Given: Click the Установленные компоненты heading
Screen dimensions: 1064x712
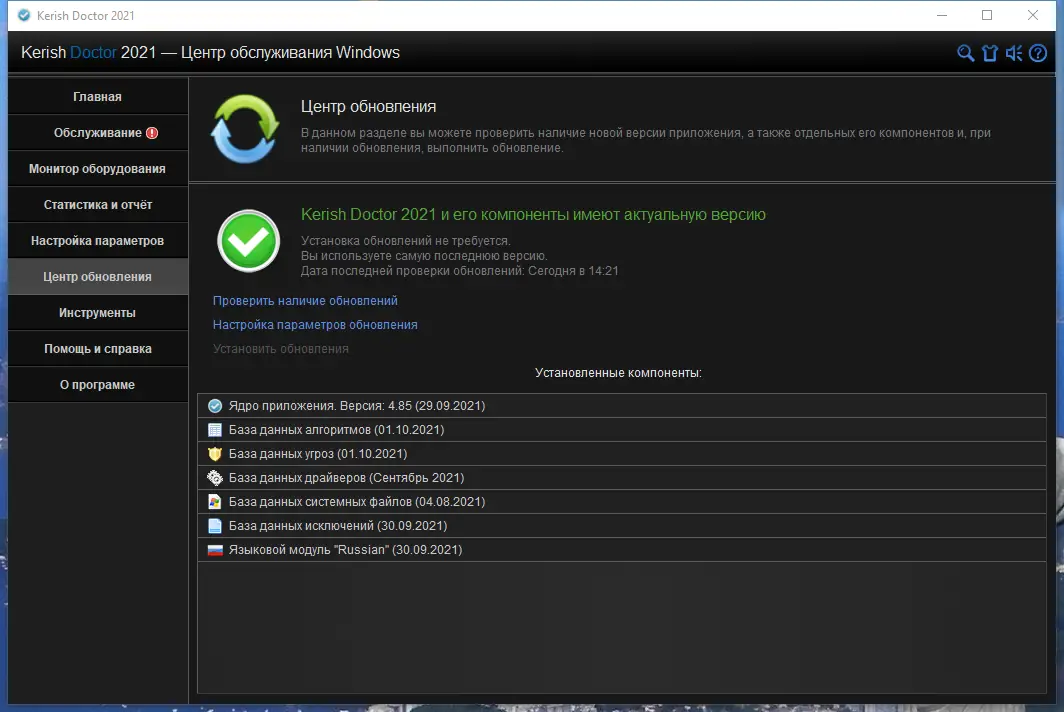Looking at the screenshot, I should pos(618,373).
